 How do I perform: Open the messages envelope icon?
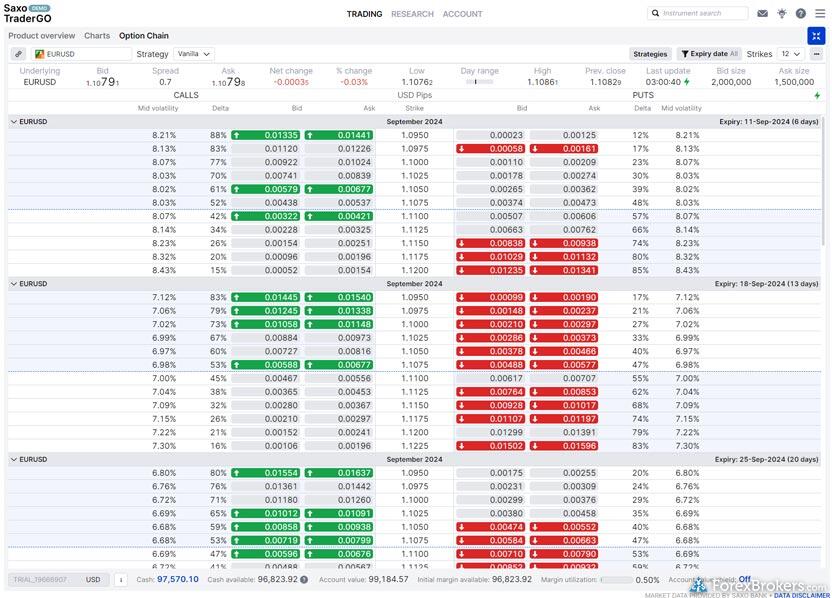pyautogui.click(x=763, y=14)
